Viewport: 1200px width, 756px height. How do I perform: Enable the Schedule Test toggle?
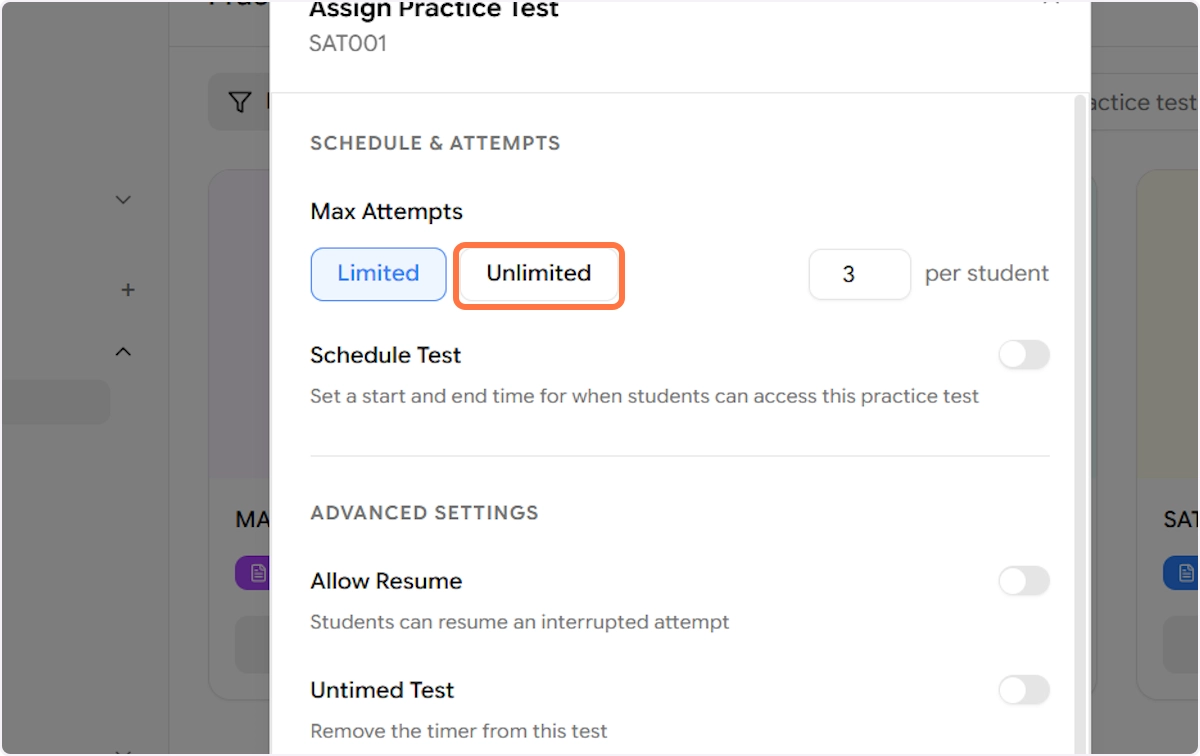tap(1024, 355)
